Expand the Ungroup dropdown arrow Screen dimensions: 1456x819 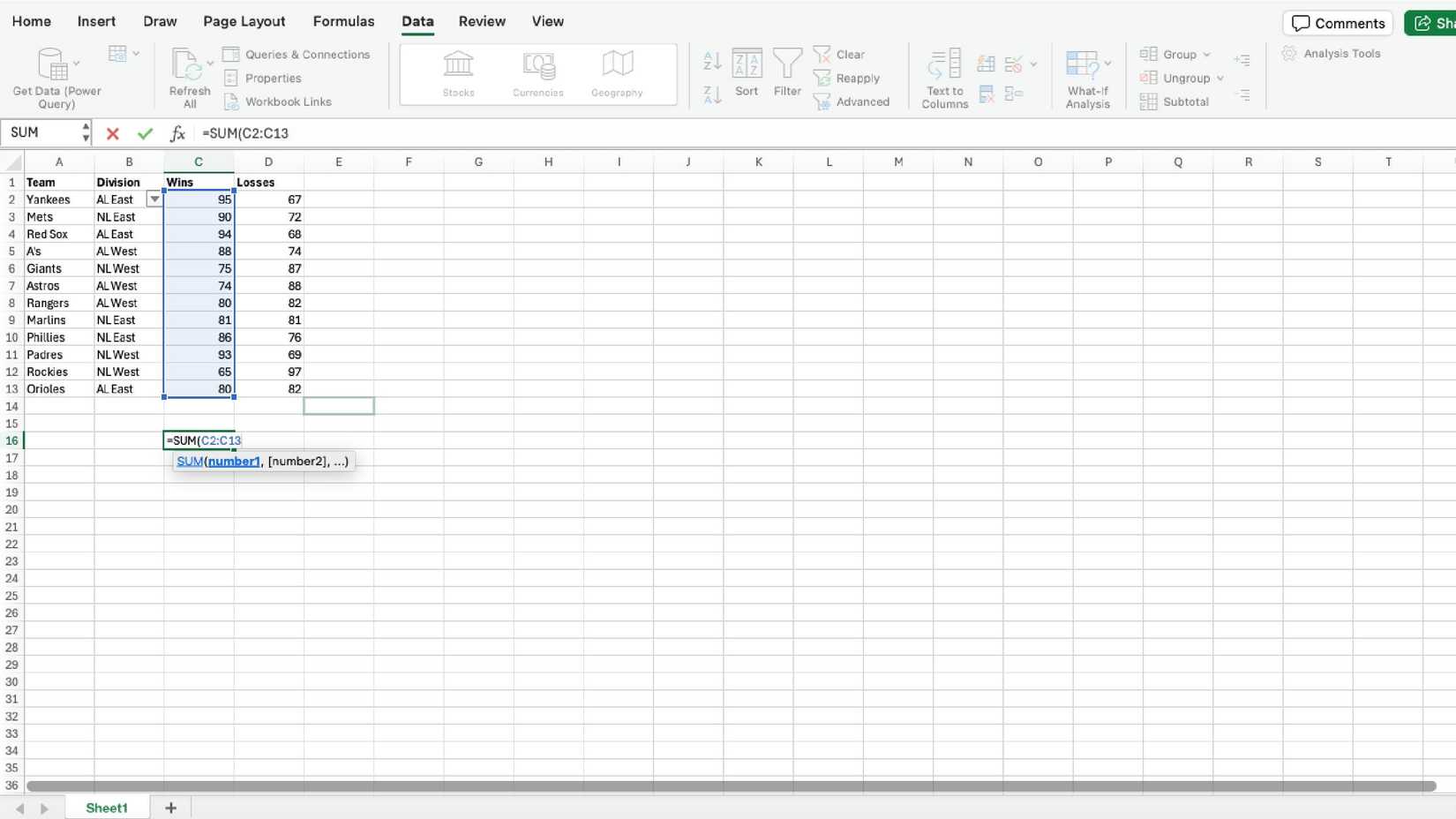(1220, 79)
